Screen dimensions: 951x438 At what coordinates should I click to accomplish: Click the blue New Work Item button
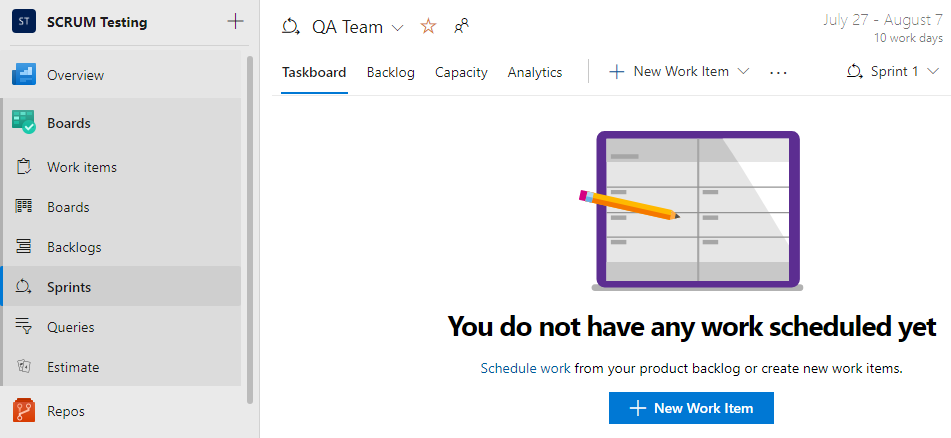coord(691,408)
